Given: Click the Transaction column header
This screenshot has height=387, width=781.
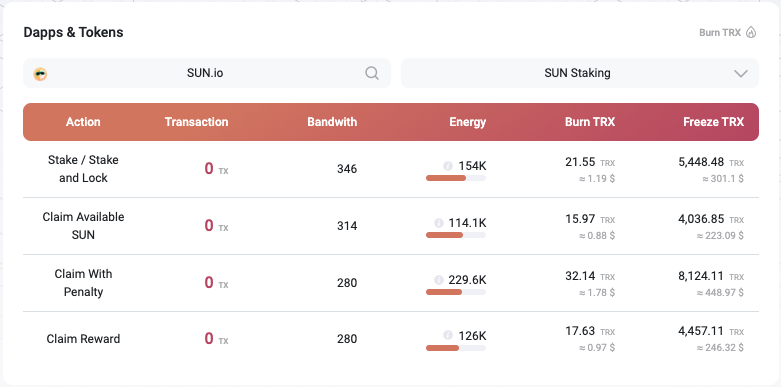Looking at the screenshot, I should [x=196, y=122].
